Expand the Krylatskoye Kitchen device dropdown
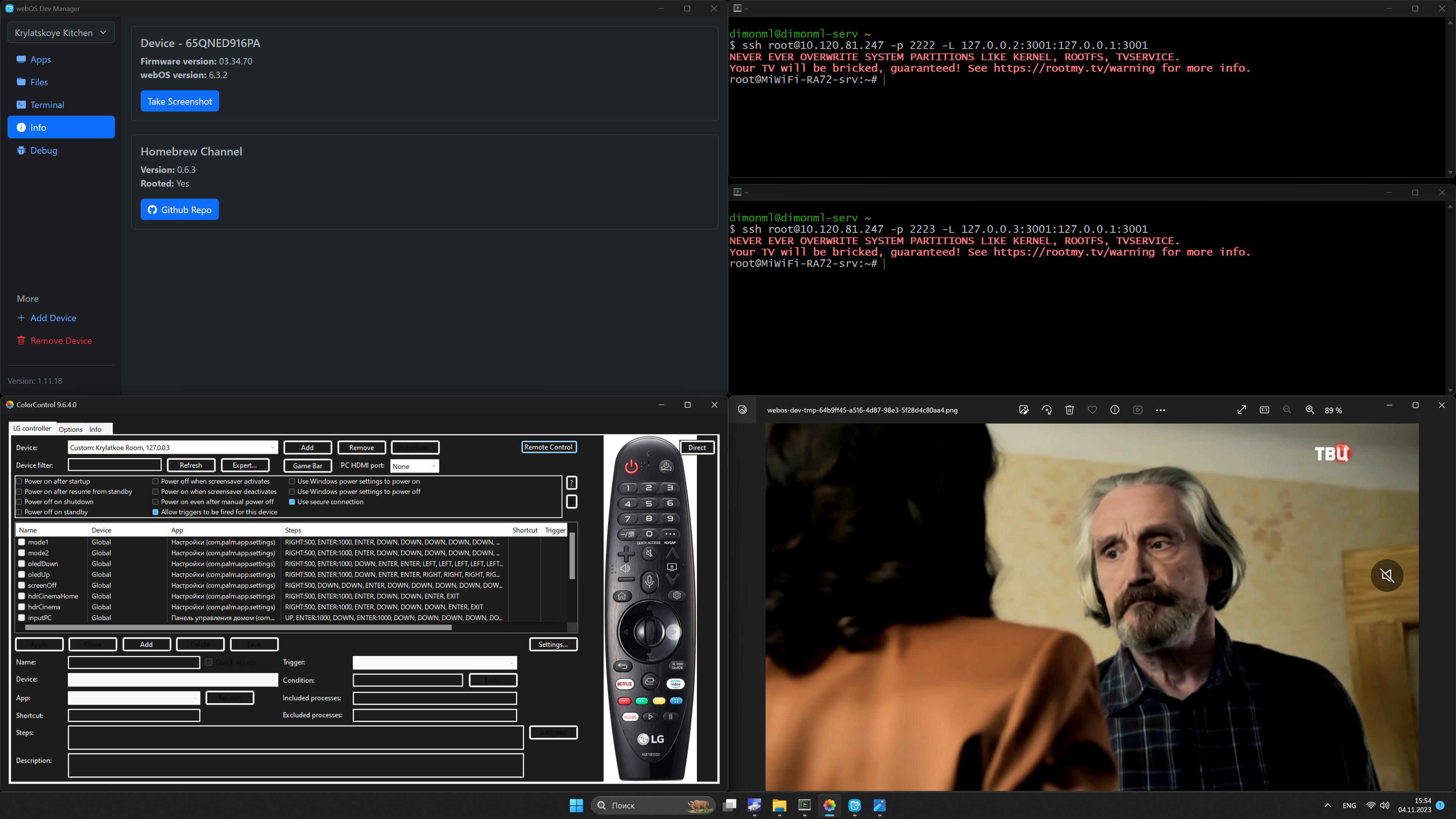This screenshot has width=1456, height=819. [61, 33]
